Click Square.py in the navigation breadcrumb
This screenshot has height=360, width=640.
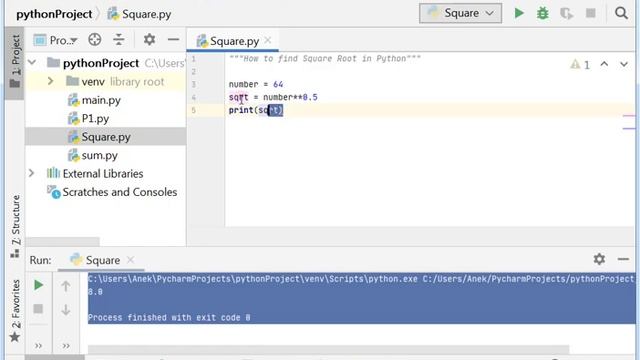pyautogui.click(x=139, y=14)
